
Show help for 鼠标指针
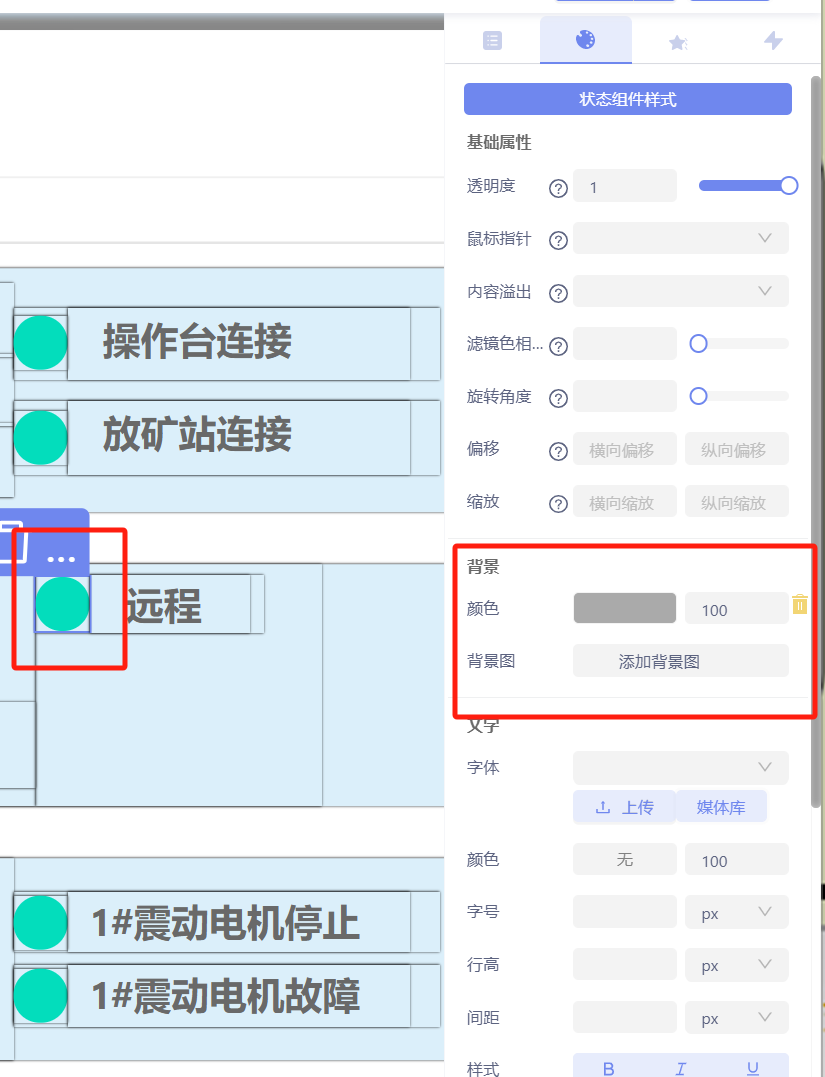pos(558,240)
